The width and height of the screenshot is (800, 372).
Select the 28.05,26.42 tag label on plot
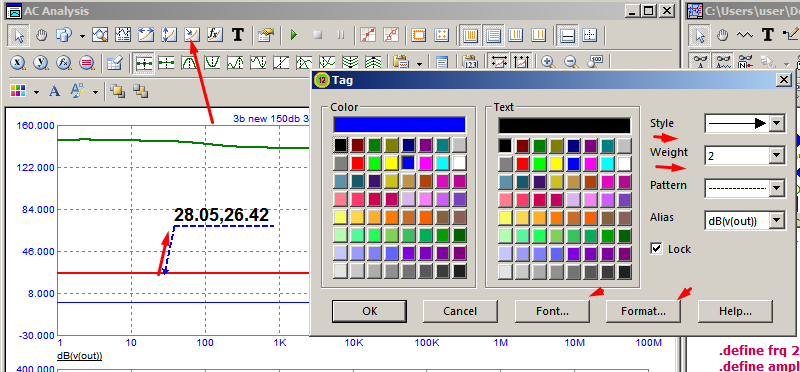tap(221, 215)
